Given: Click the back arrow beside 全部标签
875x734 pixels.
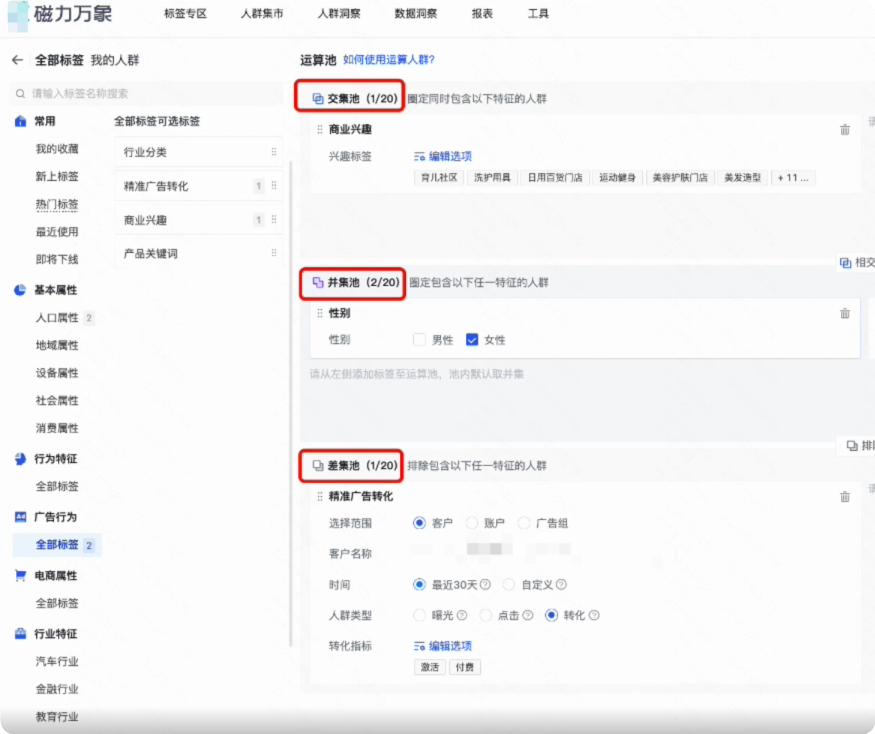Looking at the screenshot, I should coord(16,59).
